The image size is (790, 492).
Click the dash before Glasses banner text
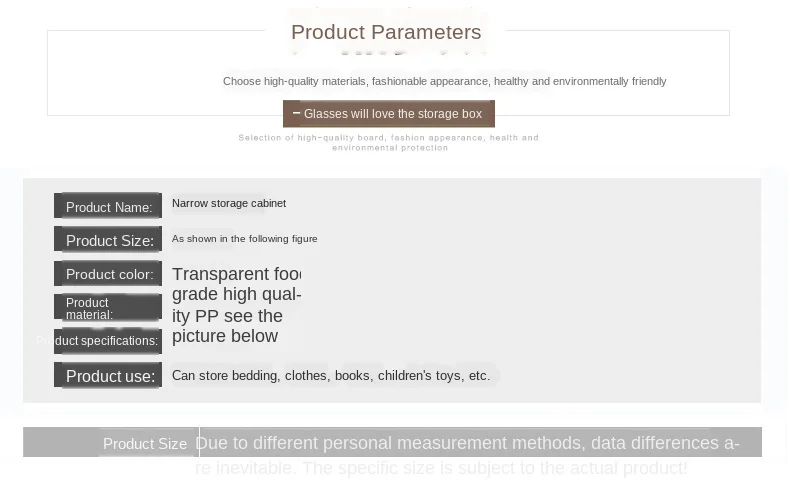pos(296,113)
